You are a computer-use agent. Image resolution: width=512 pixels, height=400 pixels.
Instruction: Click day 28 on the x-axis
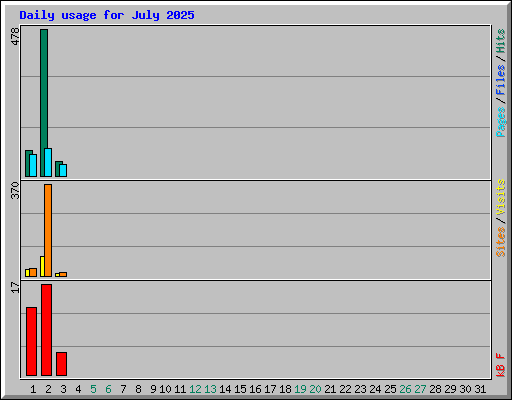(435, 389)
